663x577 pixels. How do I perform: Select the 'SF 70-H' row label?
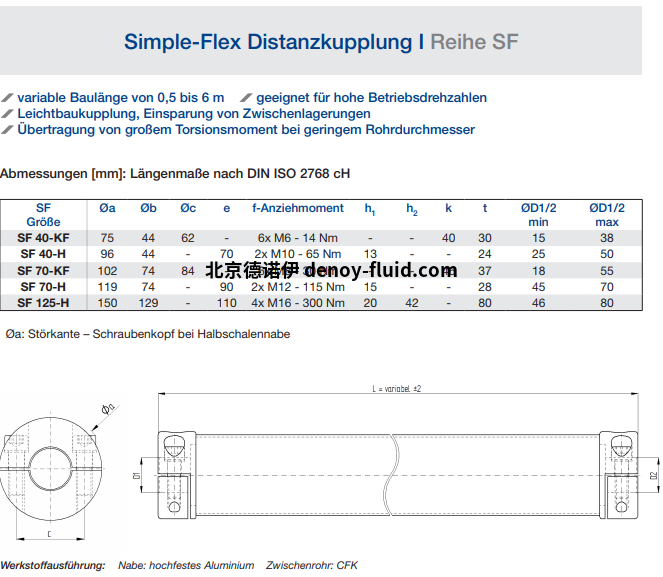click(43, 287)
